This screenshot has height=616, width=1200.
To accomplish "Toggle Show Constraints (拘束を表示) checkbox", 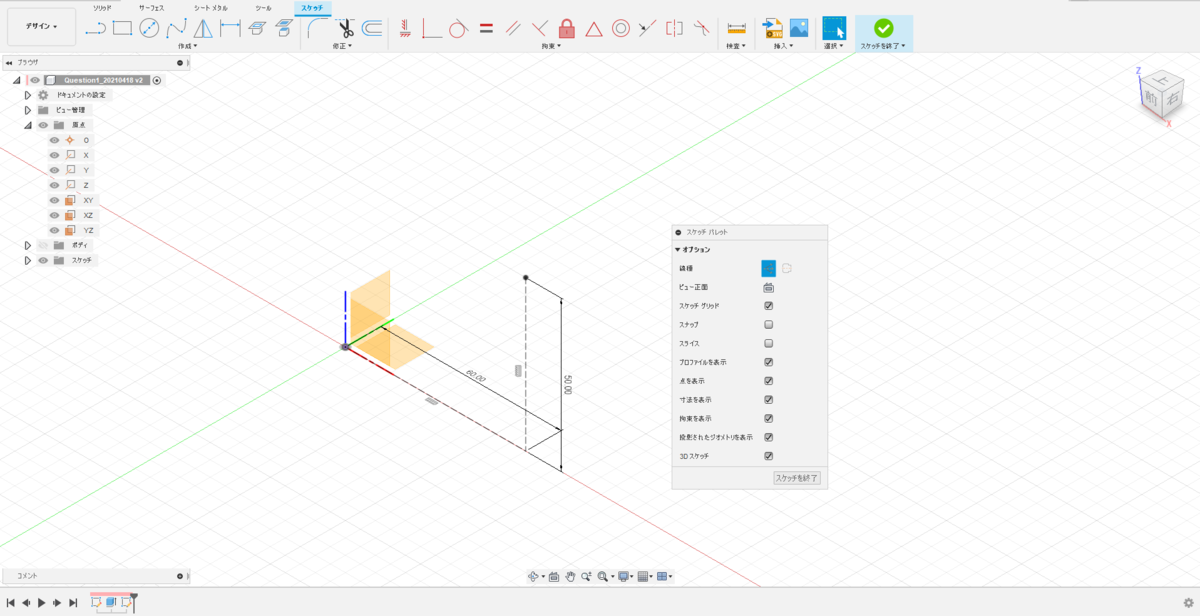I will point(769,418).
